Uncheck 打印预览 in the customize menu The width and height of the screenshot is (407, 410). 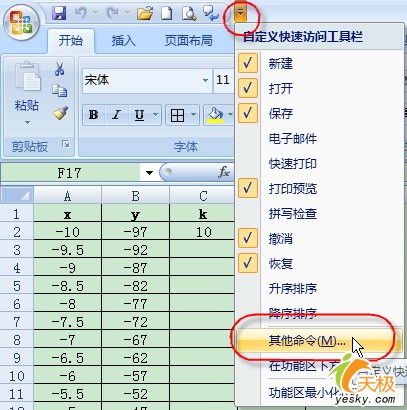point(293,188)
